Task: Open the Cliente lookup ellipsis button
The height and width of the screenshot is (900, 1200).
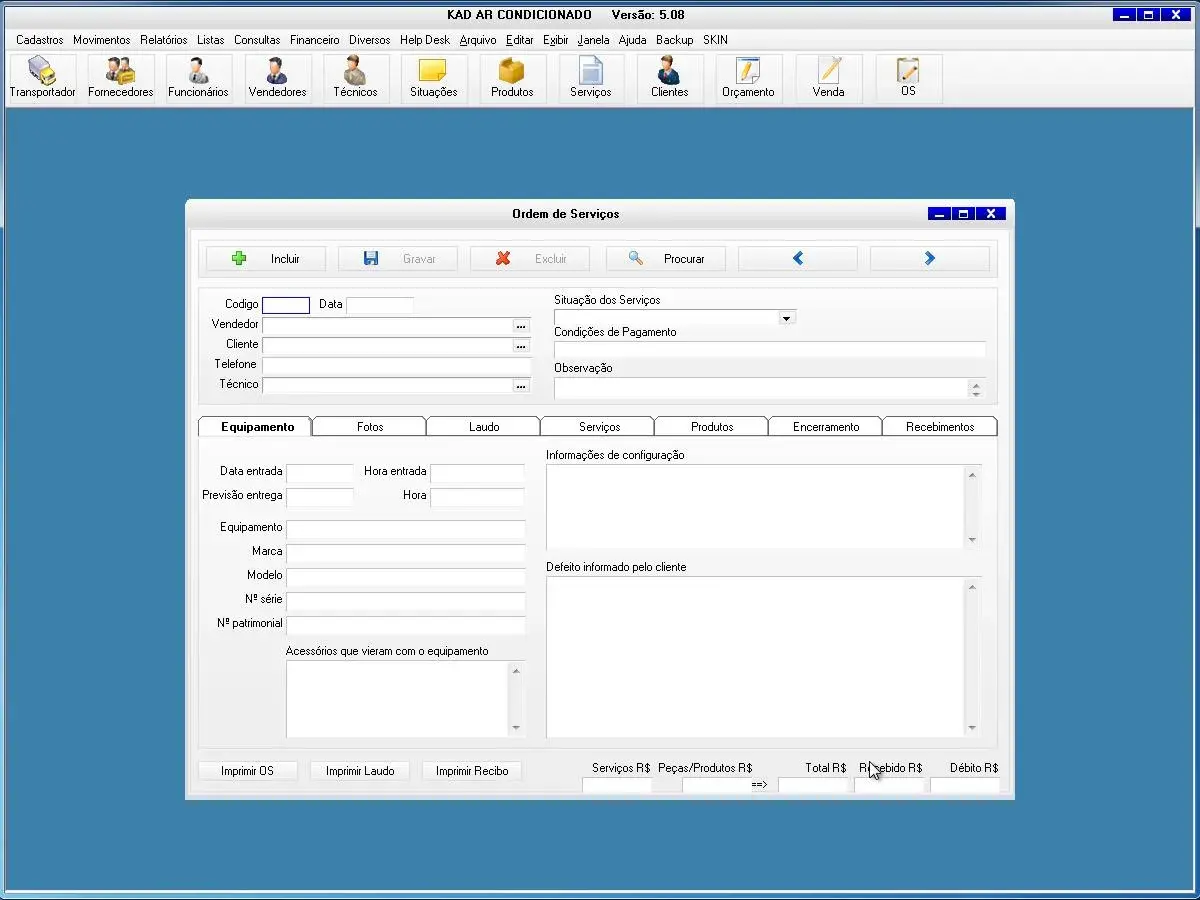Action: coord(520,346)
